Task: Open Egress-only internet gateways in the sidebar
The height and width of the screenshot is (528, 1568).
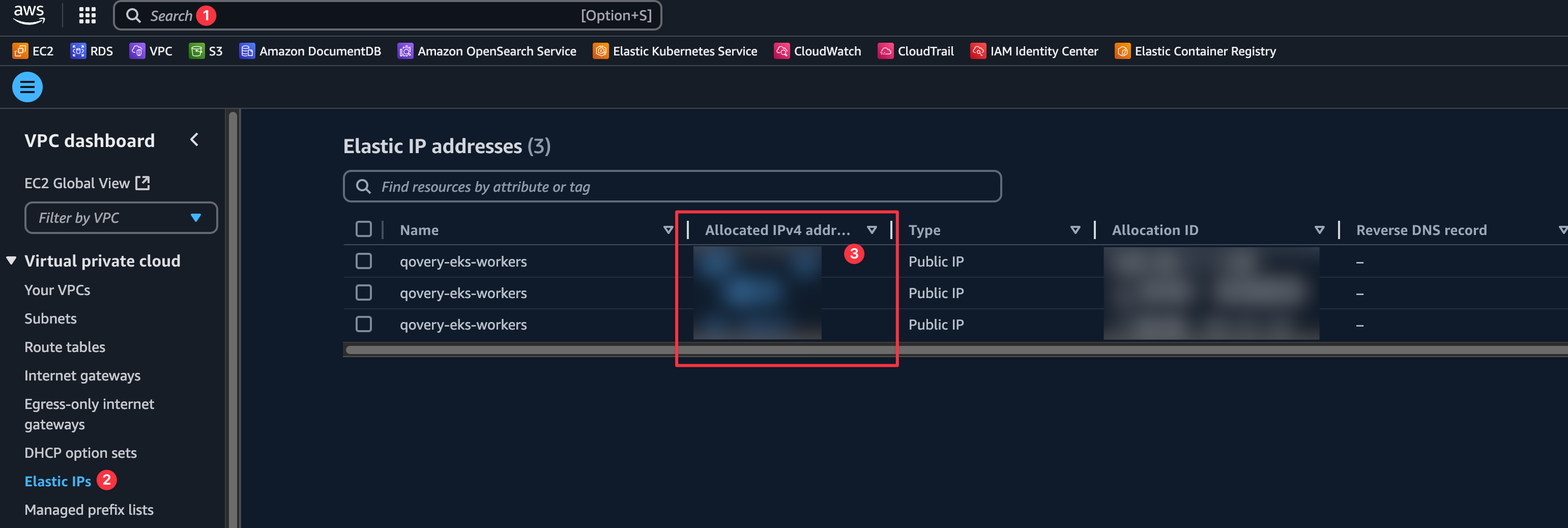Action: click(89, 414)
